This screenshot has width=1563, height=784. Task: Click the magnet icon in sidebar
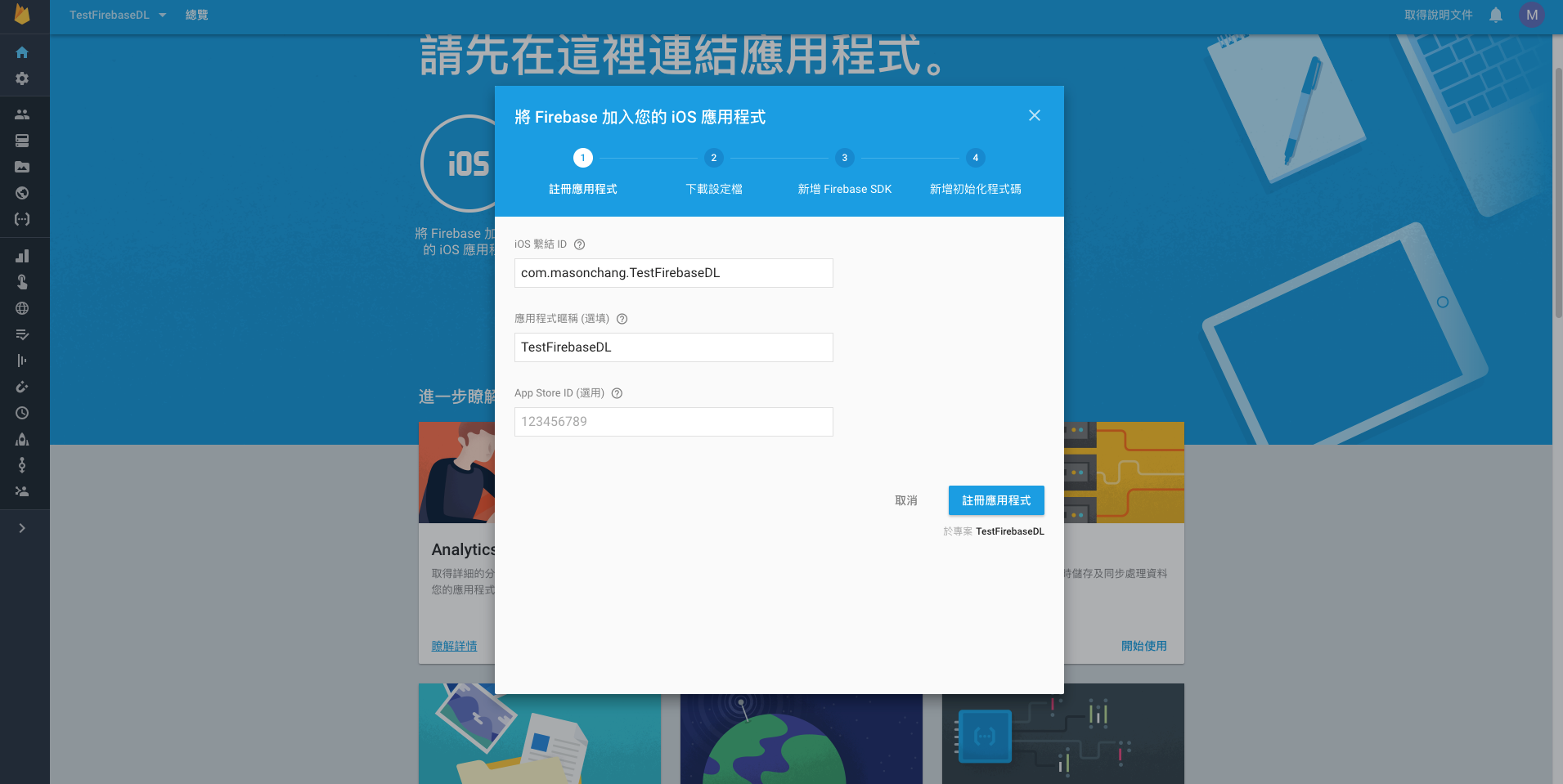[x=22, y=387]
